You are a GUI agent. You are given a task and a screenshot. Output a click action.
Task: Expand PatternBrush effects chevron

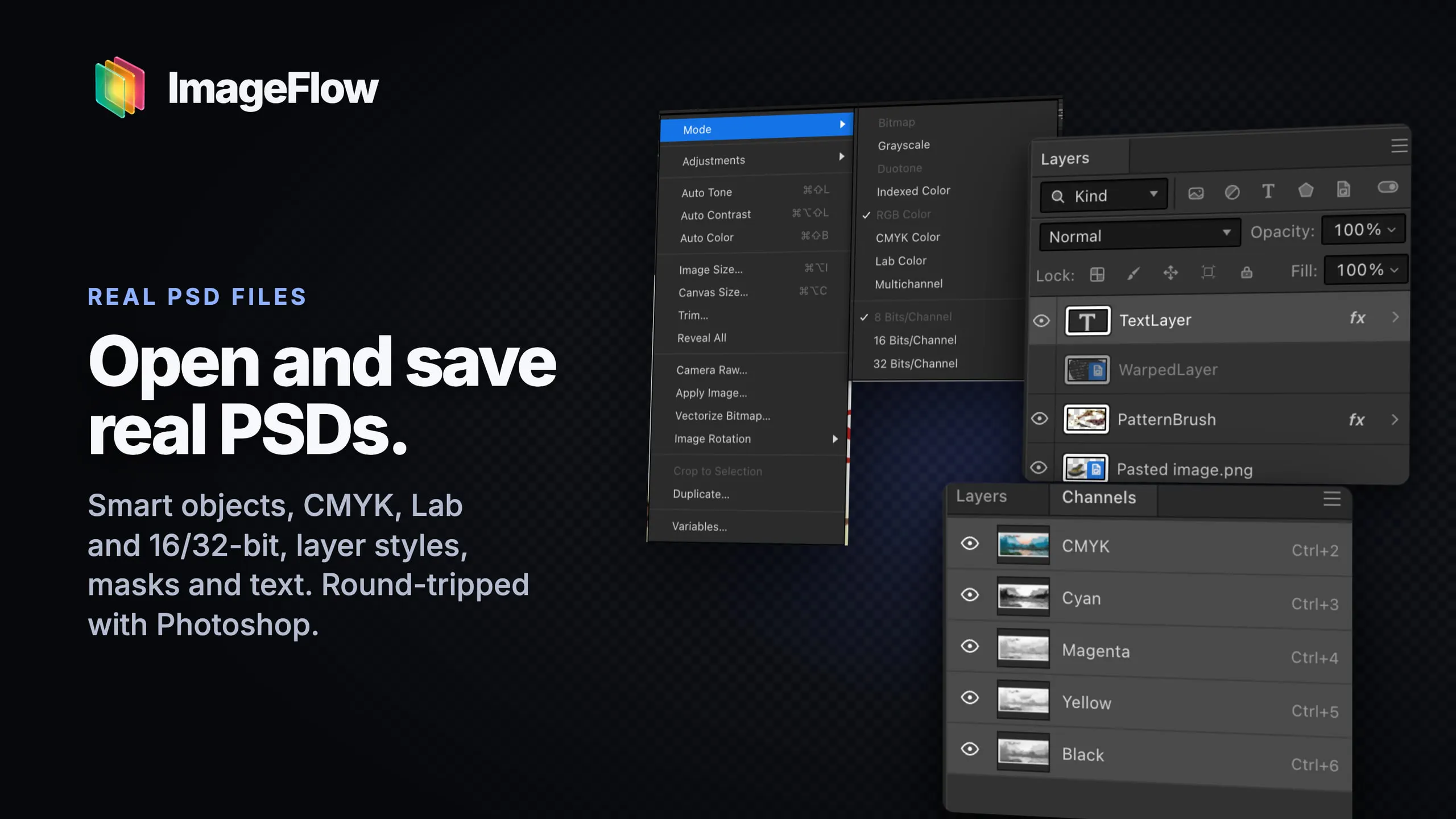tap(1395, 420)
